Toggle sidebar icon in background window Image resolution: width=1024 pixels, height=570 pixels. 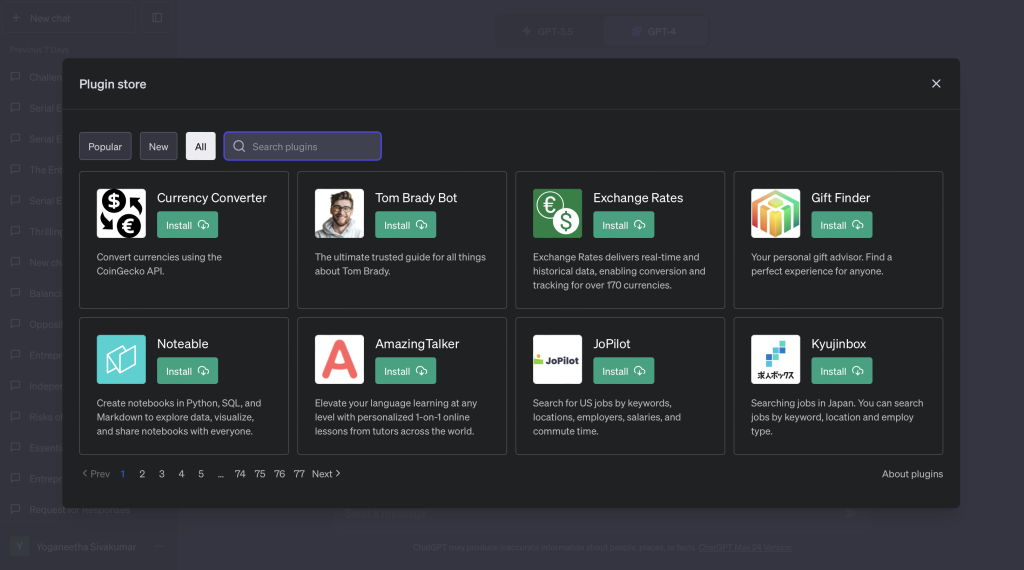(157, 18)
